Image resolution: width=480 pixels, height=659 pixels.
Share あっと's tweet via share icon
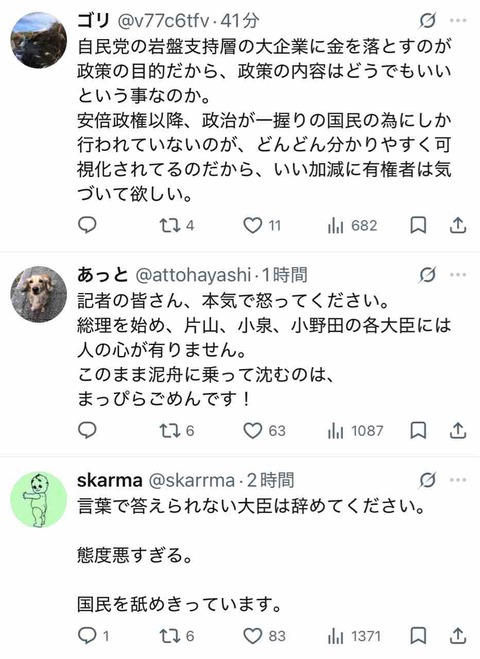458,430
